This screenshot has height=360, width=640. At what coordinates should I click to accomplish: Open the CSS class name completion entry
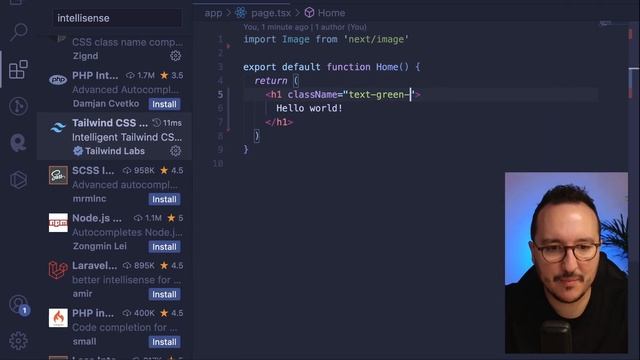coord(114,49)
